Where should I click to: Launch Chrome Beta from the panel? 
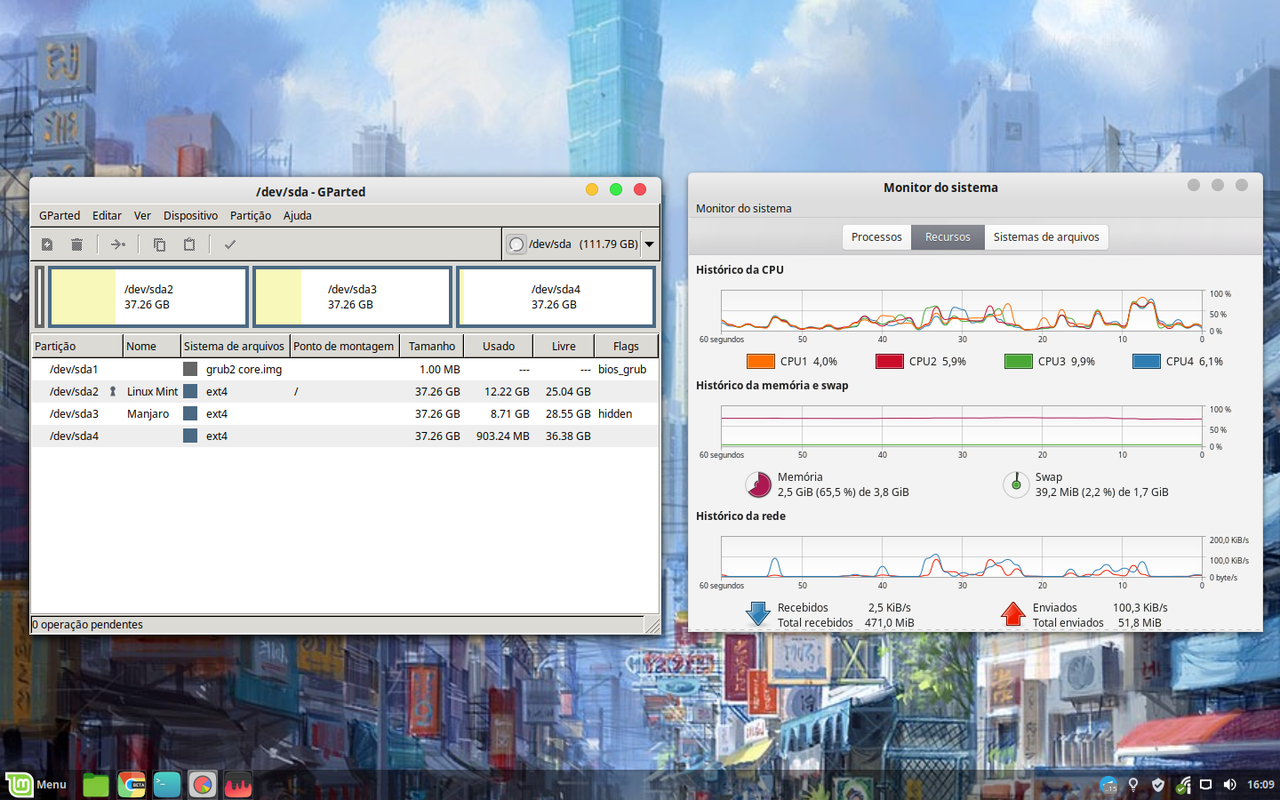tap(132, 784)
